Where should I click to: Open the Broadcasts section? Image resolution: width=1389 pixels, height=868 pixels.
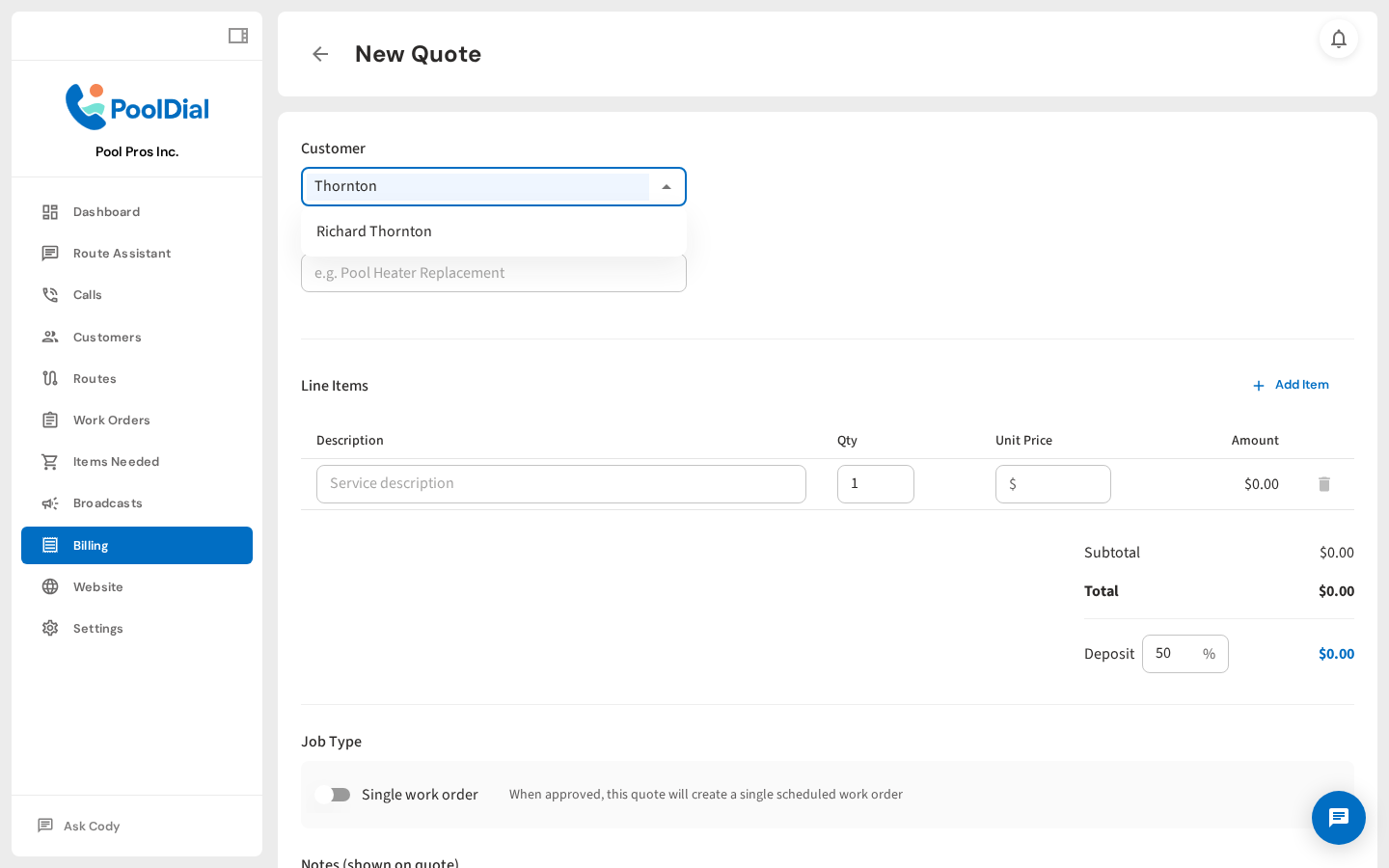[106, 502]
